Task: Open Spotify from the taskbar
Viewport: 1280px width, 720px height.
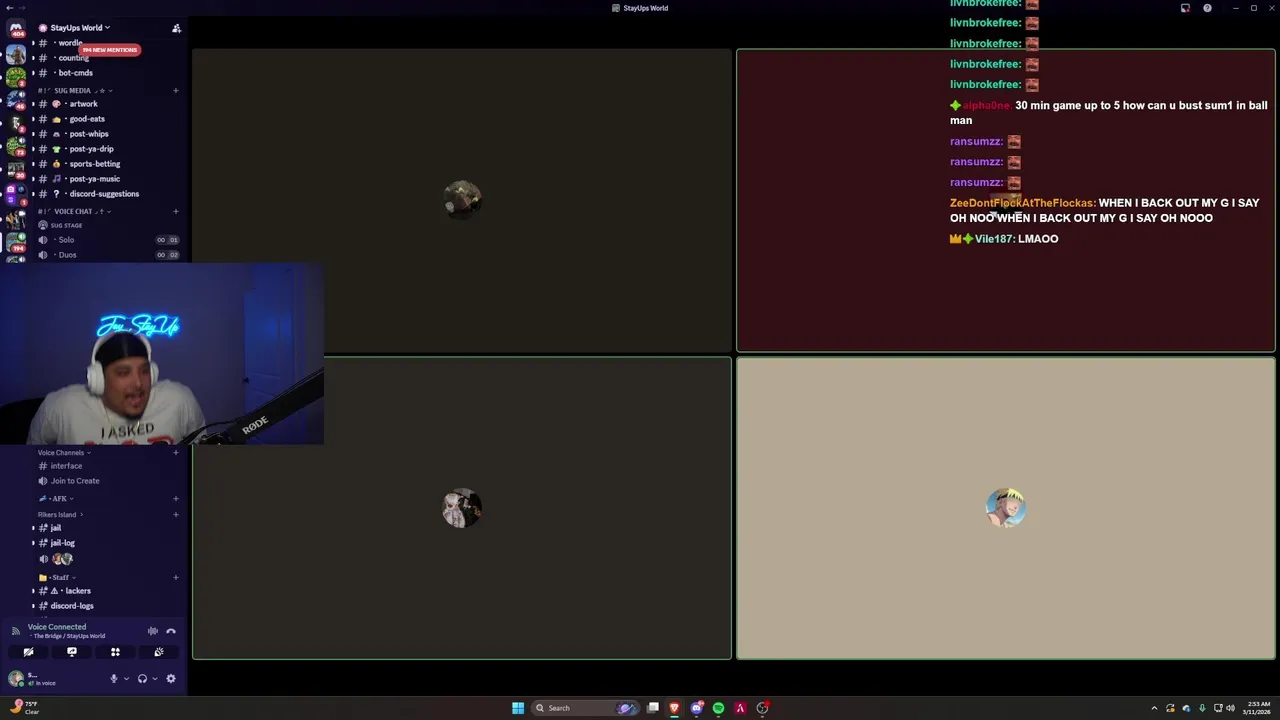Action: point(718,708)
